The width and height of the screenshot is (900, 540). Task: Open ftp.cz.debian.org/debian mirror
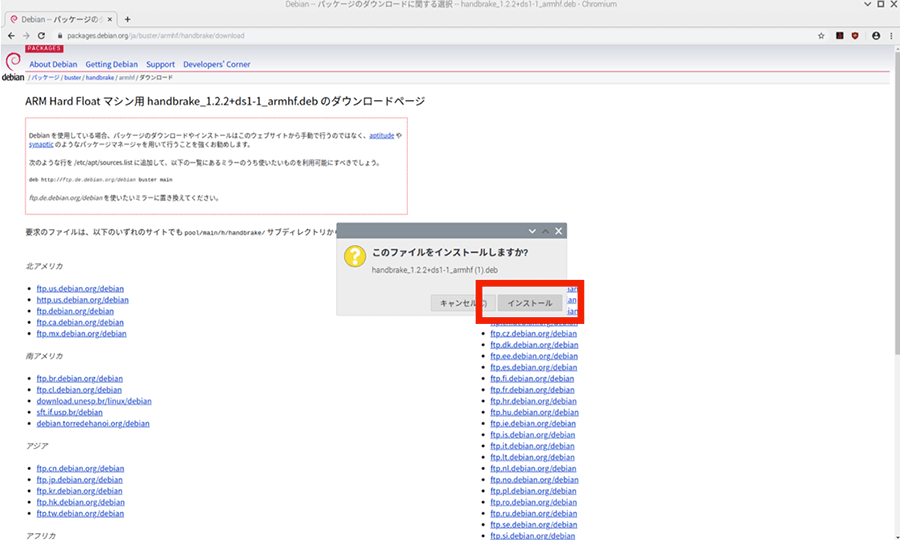pos(534,333)
